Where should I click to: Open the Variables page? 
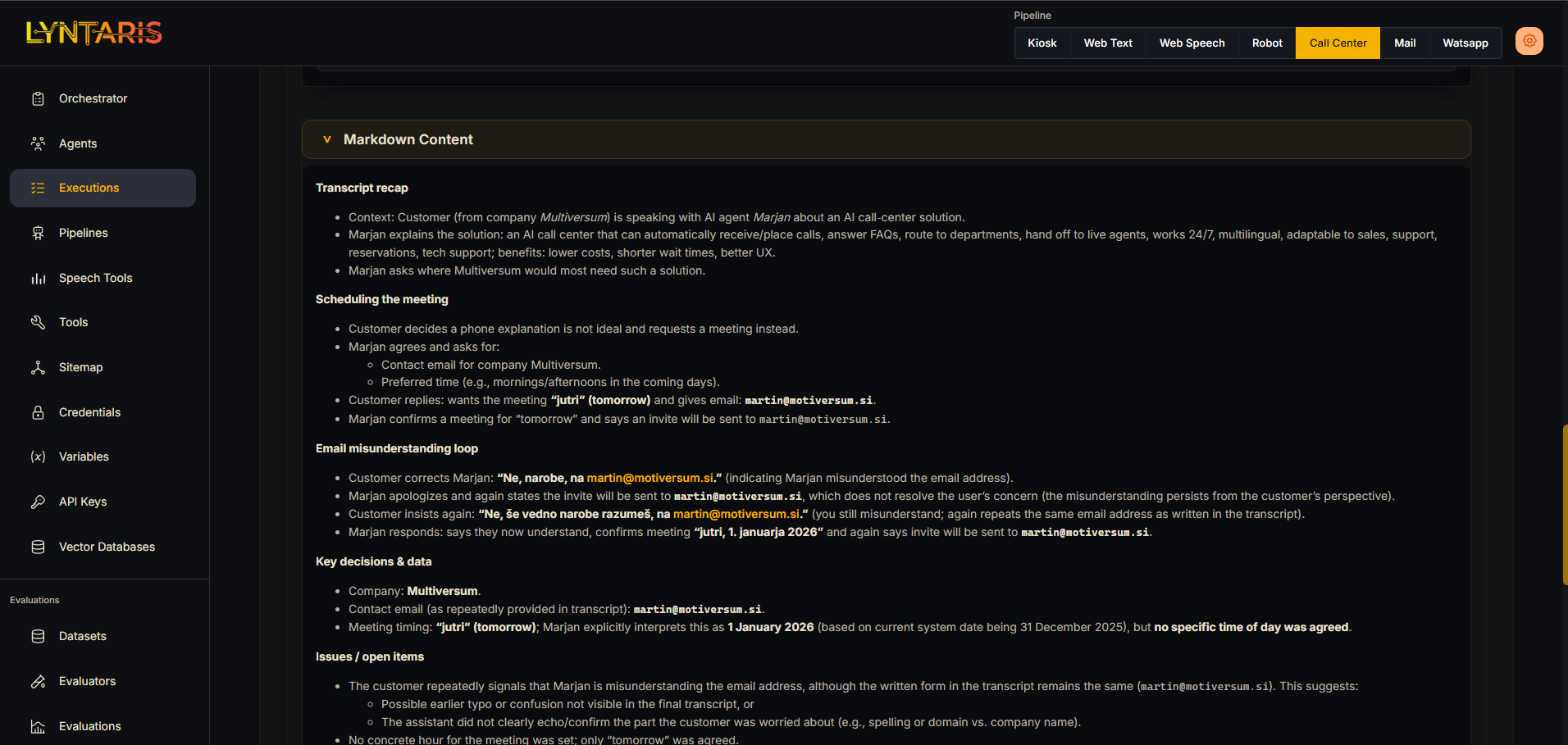click(84, 457)
